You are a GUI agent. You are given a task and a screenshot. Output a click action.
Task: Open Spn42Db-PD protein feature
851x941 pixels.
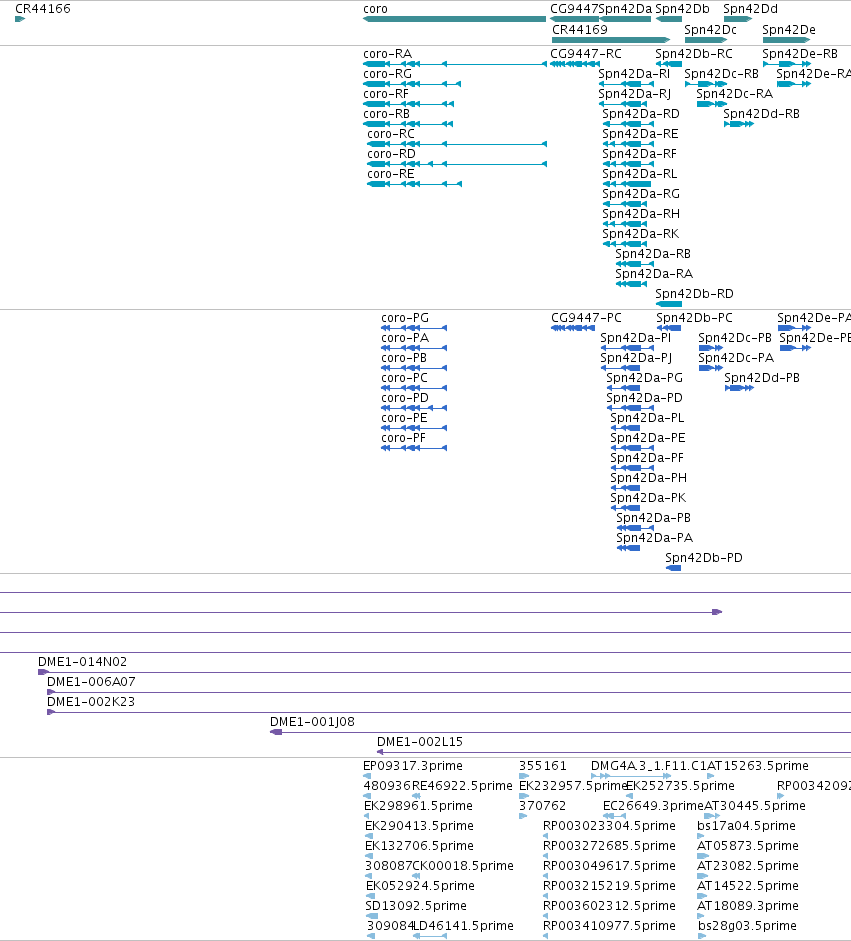pyautogui.click(x=673, y=568)
